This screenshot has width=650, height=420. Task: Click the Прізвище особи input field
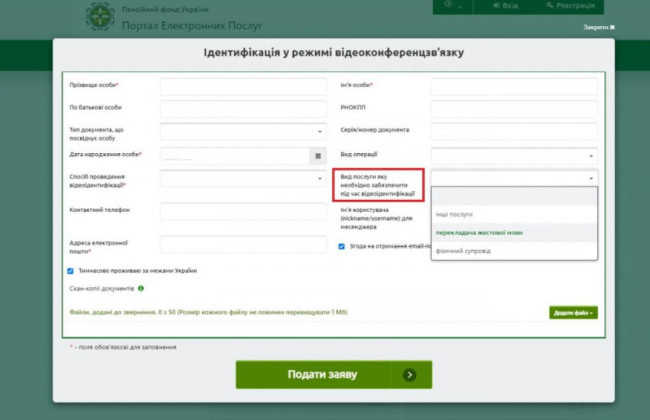[x=244, y=87]
